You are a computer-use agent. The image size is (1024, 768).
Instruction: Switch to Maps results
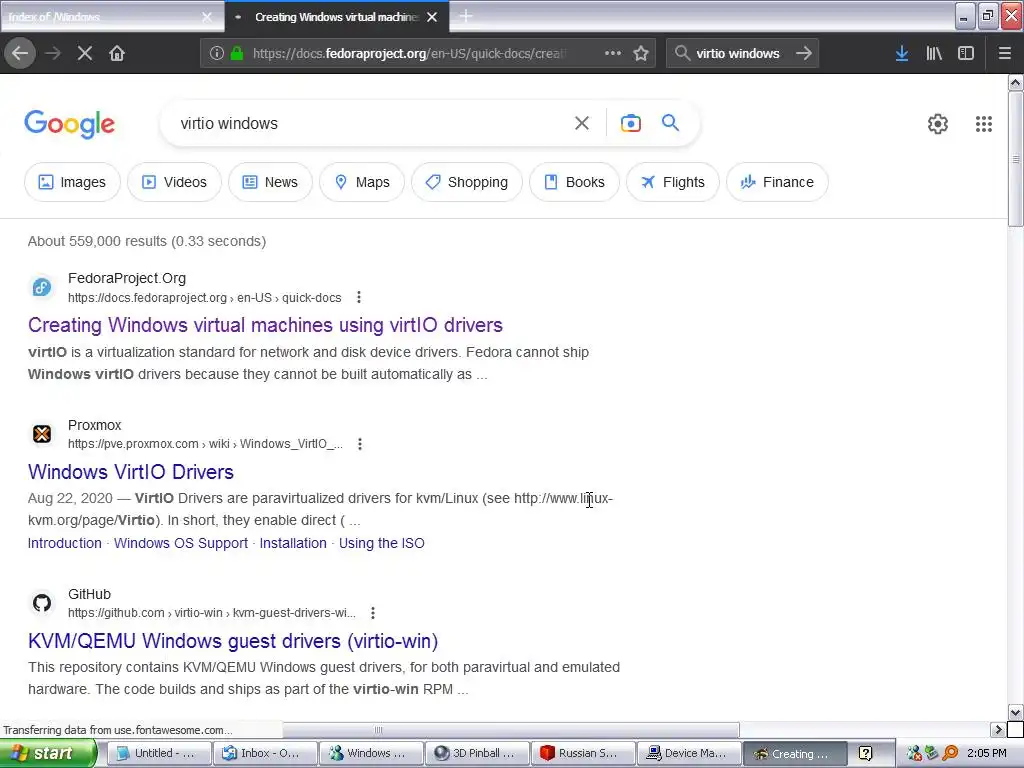point(362,182)
